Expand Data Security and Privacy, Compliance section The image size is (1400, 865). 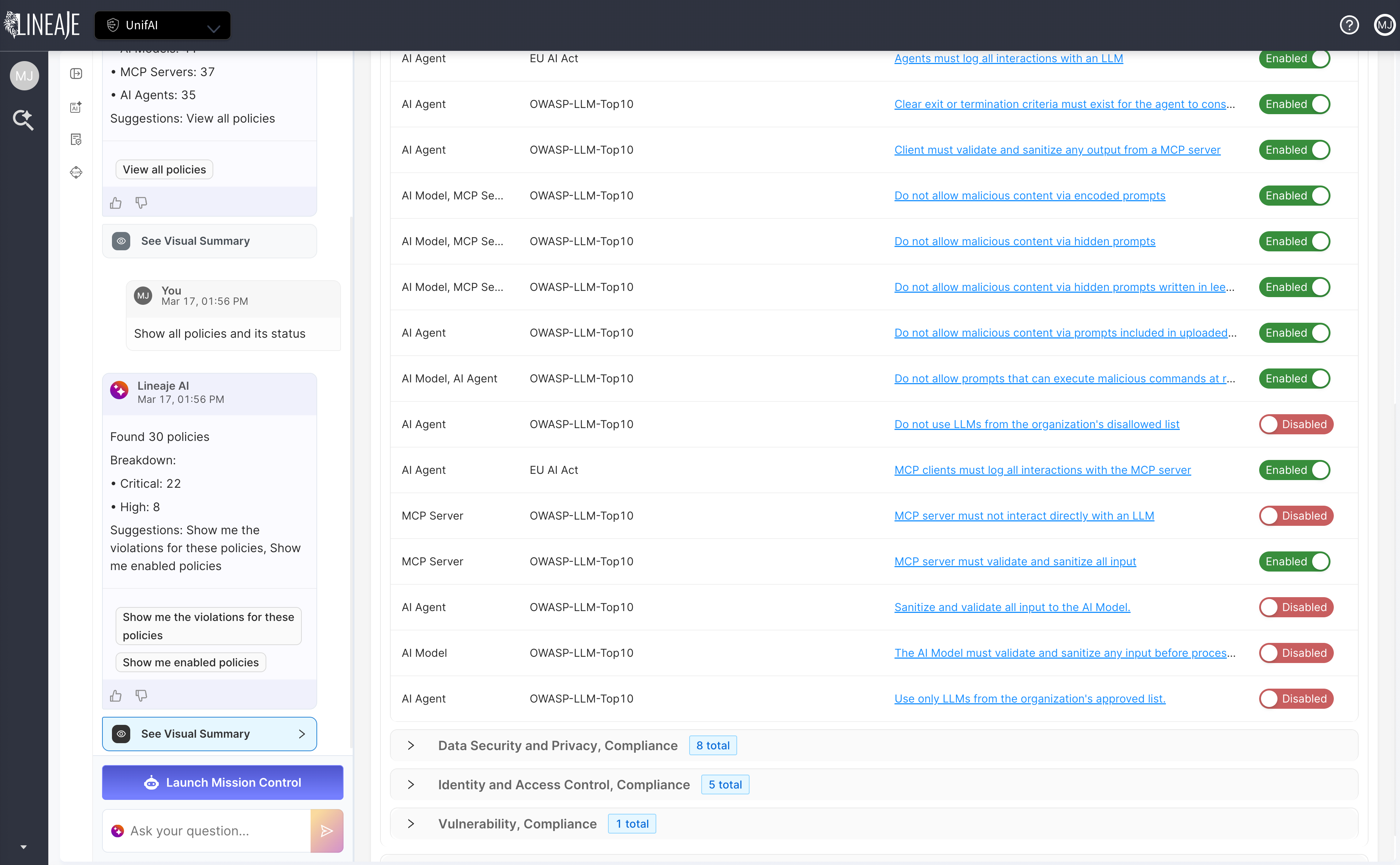click(x=410, y=745)
